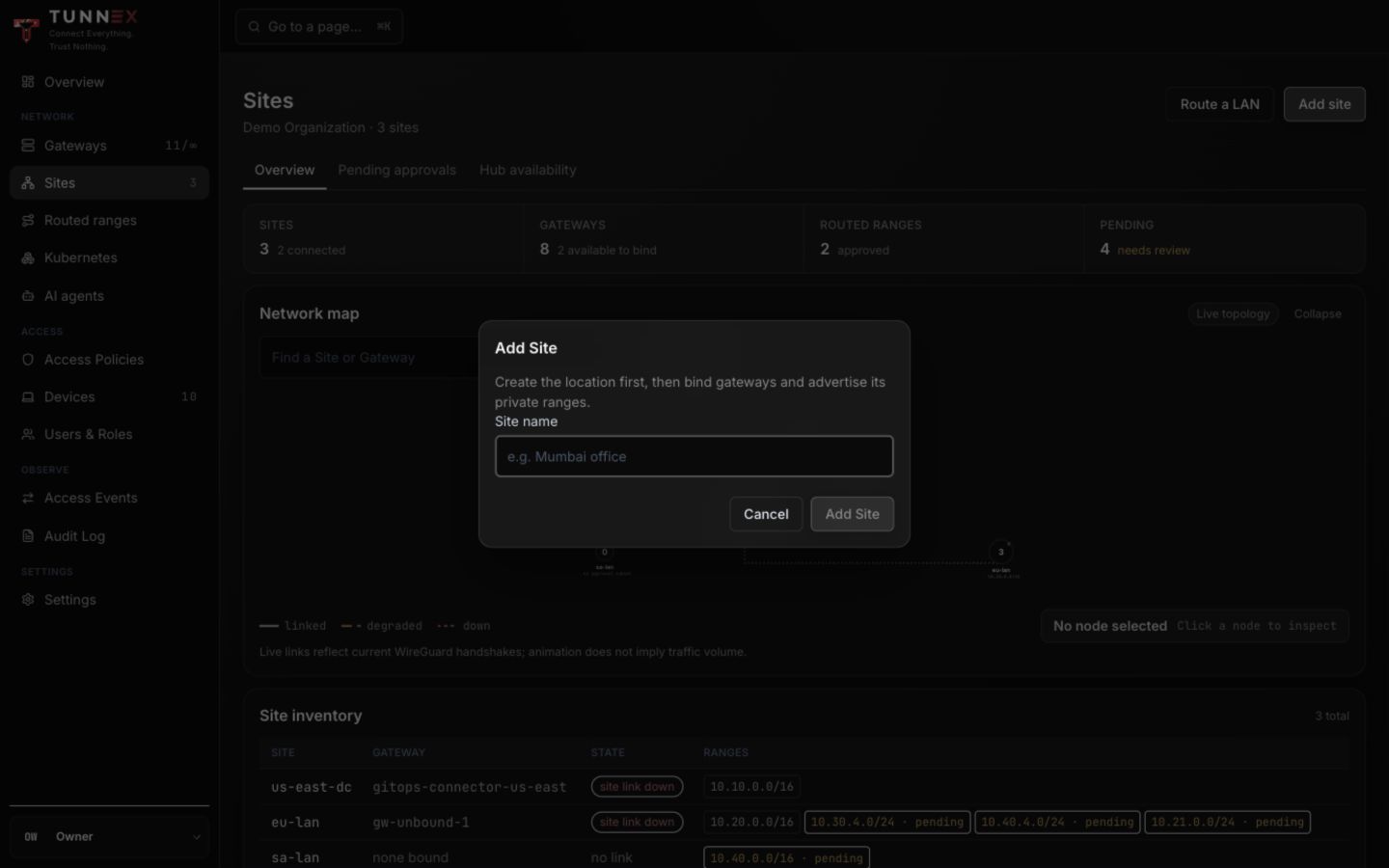Image resolution: width=1389 pixels, height=868 pixels.
Task: Open Routed ranges in the sidebar
Action: pyautogui.click(x=109, y=221)
